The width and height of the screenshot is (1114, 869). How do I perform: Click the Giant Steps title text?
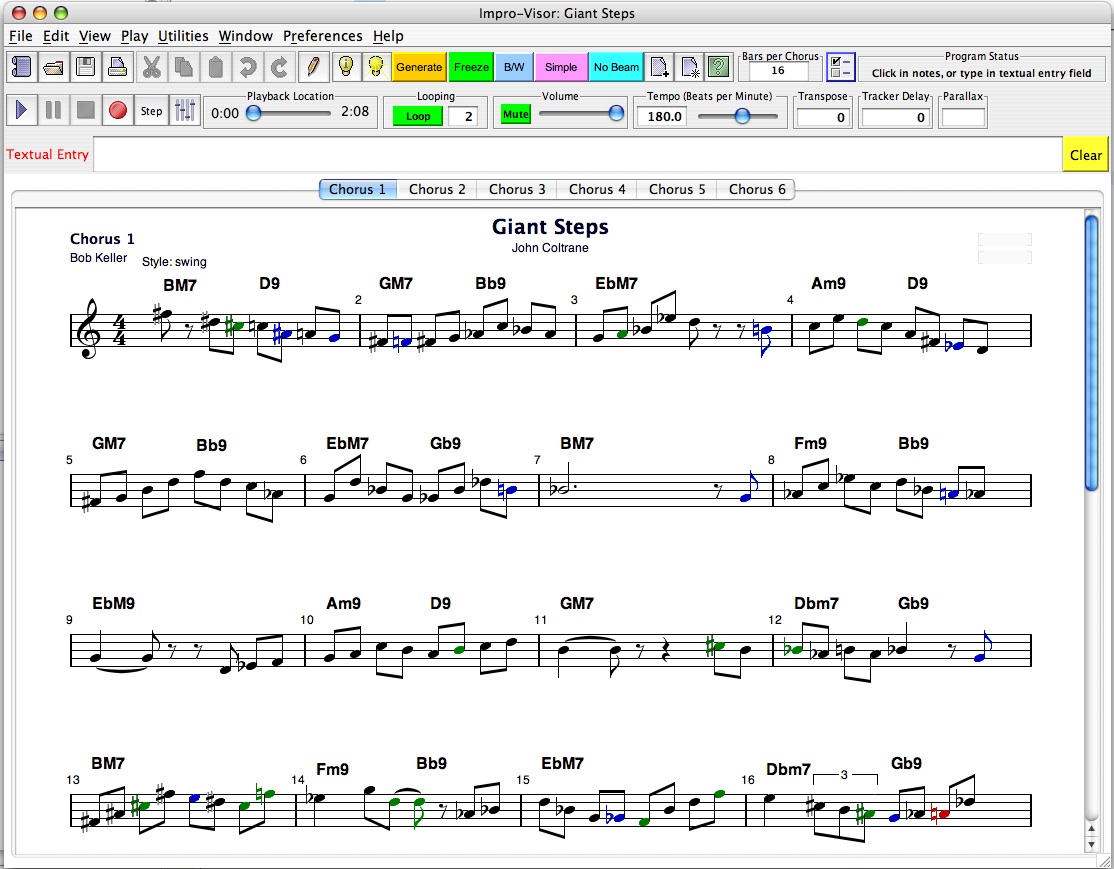[550, 227]
